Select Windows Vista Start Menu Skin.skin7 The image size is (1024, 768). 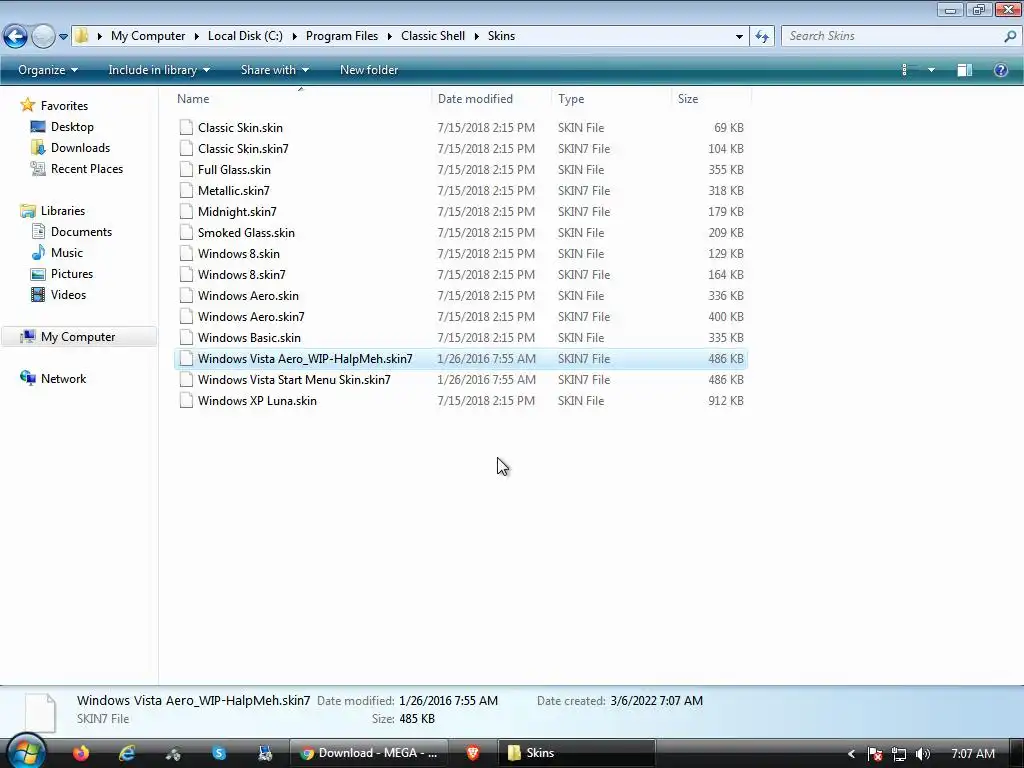(x=460, y=379)
